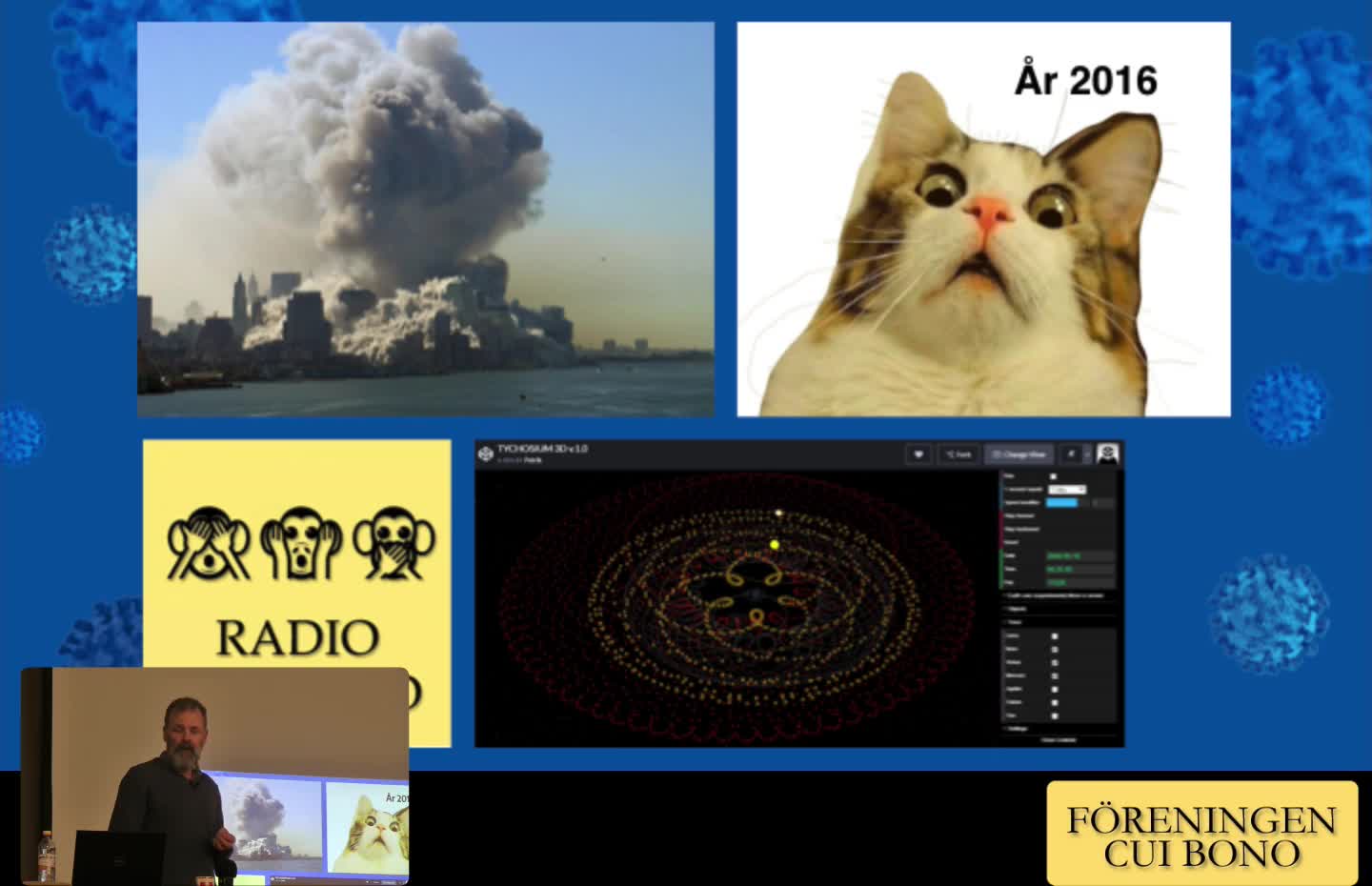Toggle the Run checkbox in controls panel
1372x886 pixels.
[1053, 476]
